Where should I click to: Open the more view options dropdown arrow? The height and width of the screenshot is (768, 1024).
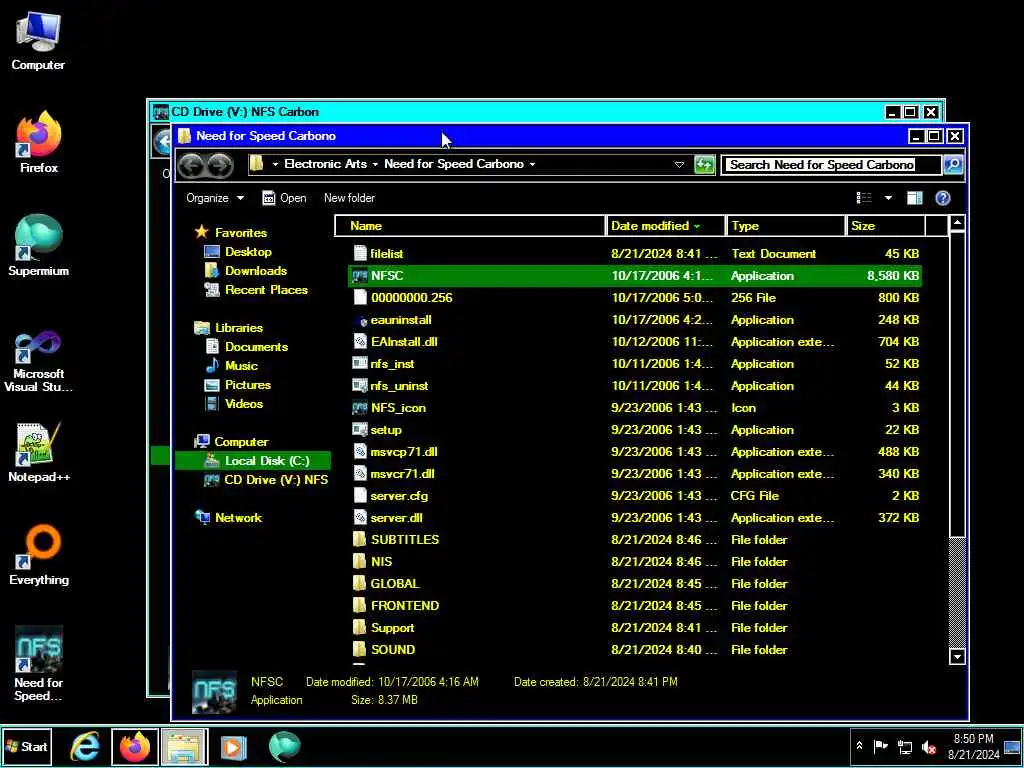click(x=888, y=198)
